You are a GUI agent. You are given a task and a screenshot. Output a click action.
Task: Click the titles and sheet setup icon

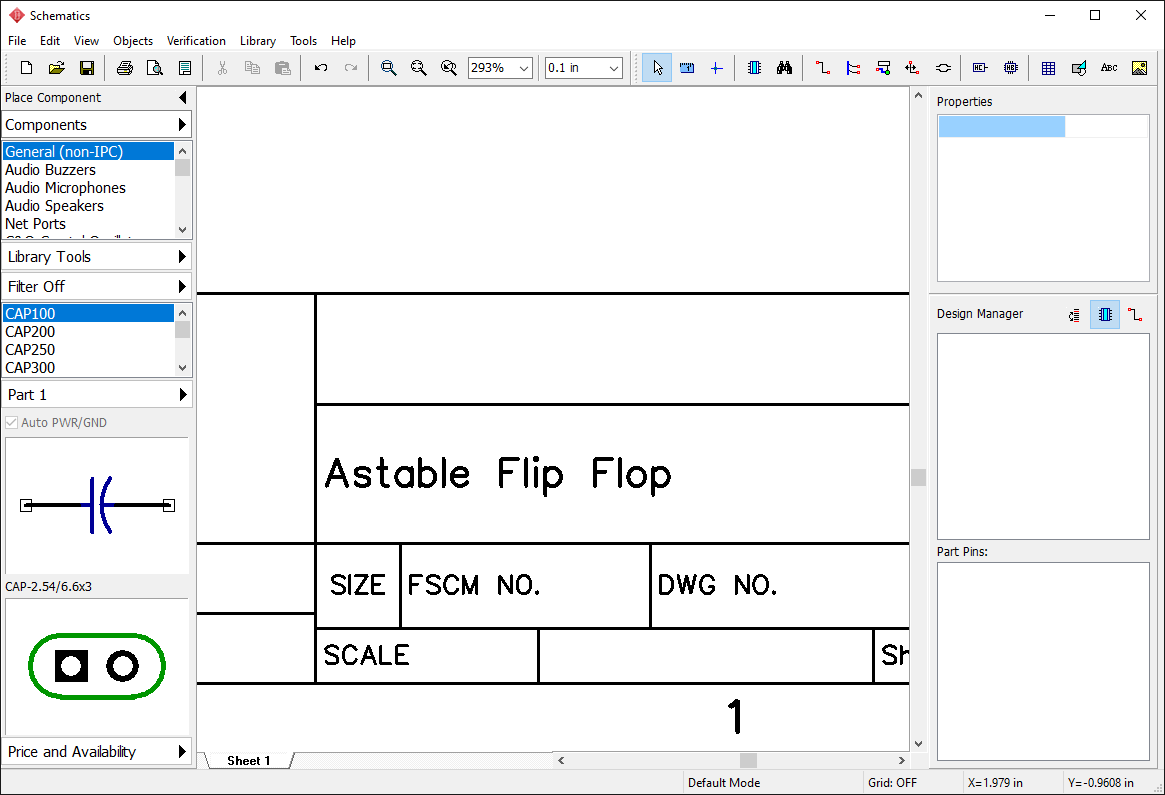(x=185, y=68)
